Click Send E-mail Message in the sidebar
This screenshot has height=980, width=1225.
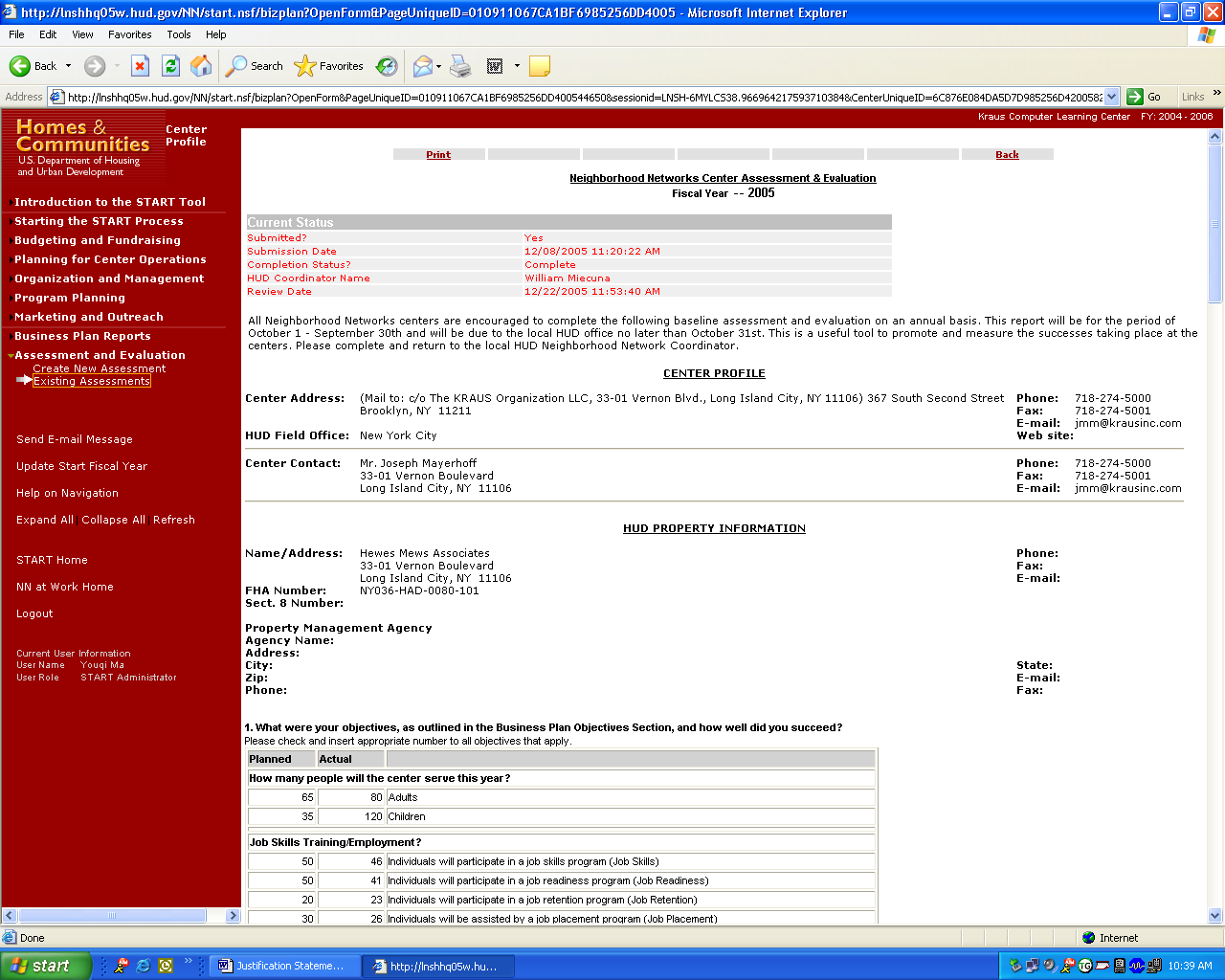75,439
